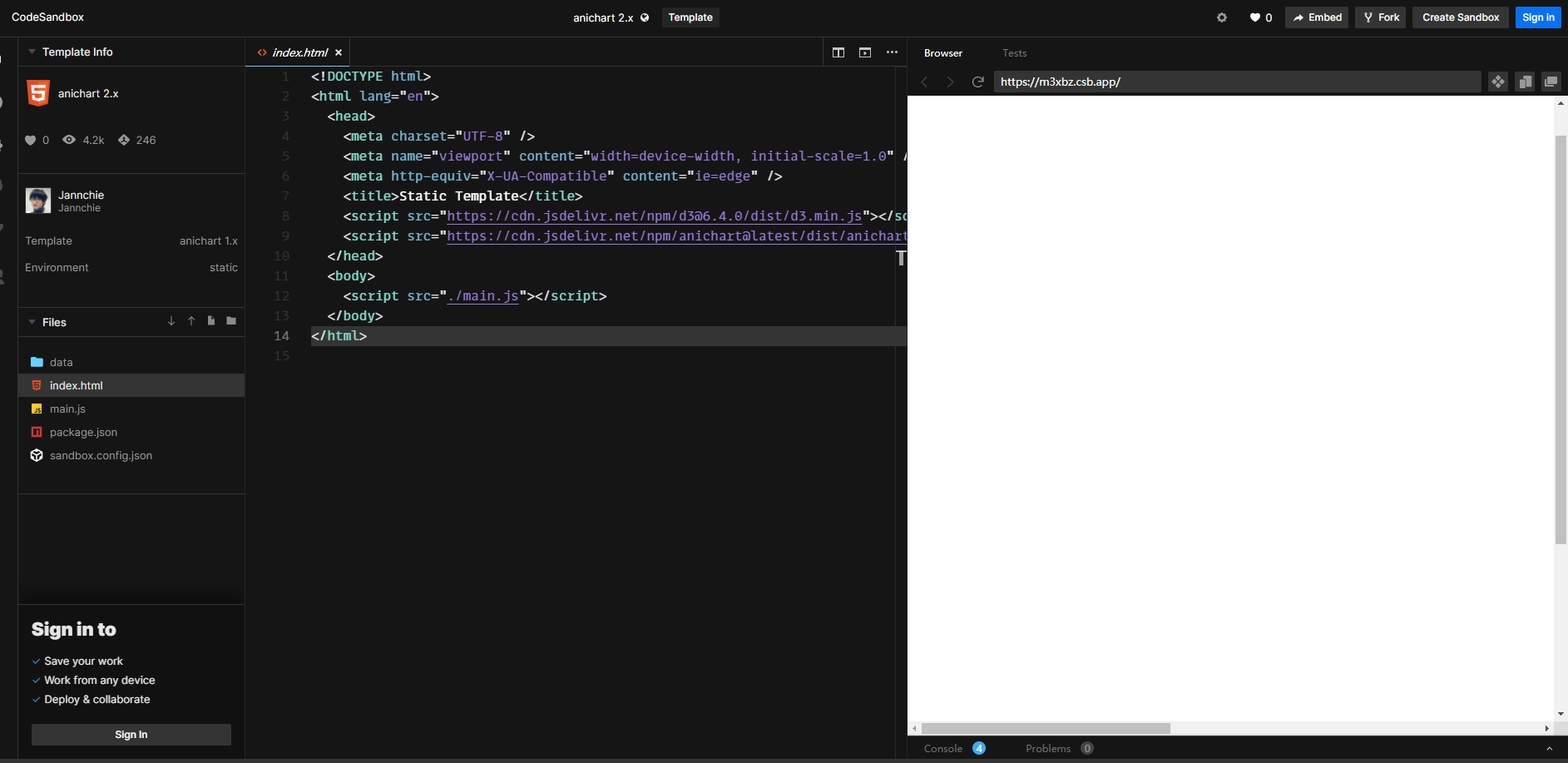1568x763 pixels.
Task: Click the export sandbox download icon
Action: [171, 320]
